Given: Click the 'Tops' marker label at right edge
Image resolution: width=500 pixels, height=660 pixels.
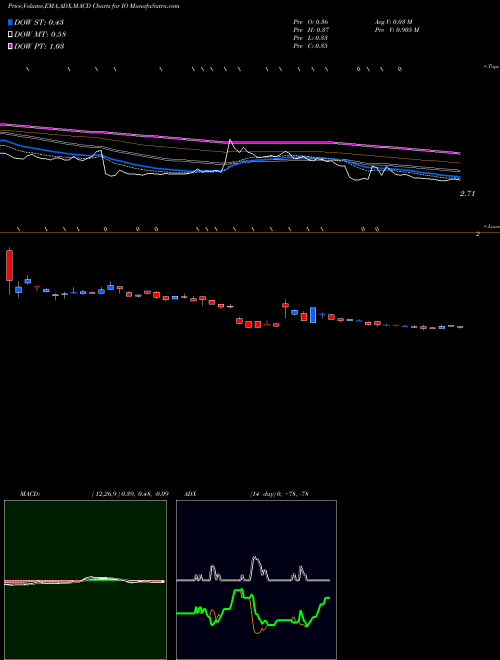Looking at the screenshot, I should point(492,67).
